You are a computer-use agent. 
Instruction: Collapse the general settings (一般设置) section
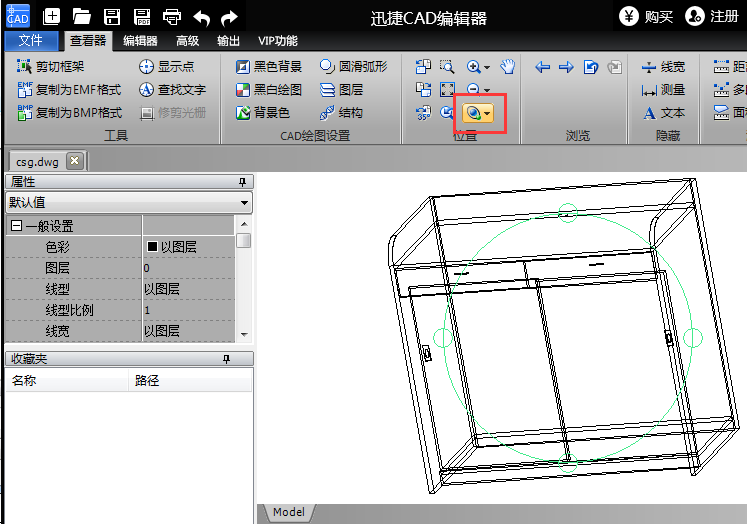pos(16,227)
